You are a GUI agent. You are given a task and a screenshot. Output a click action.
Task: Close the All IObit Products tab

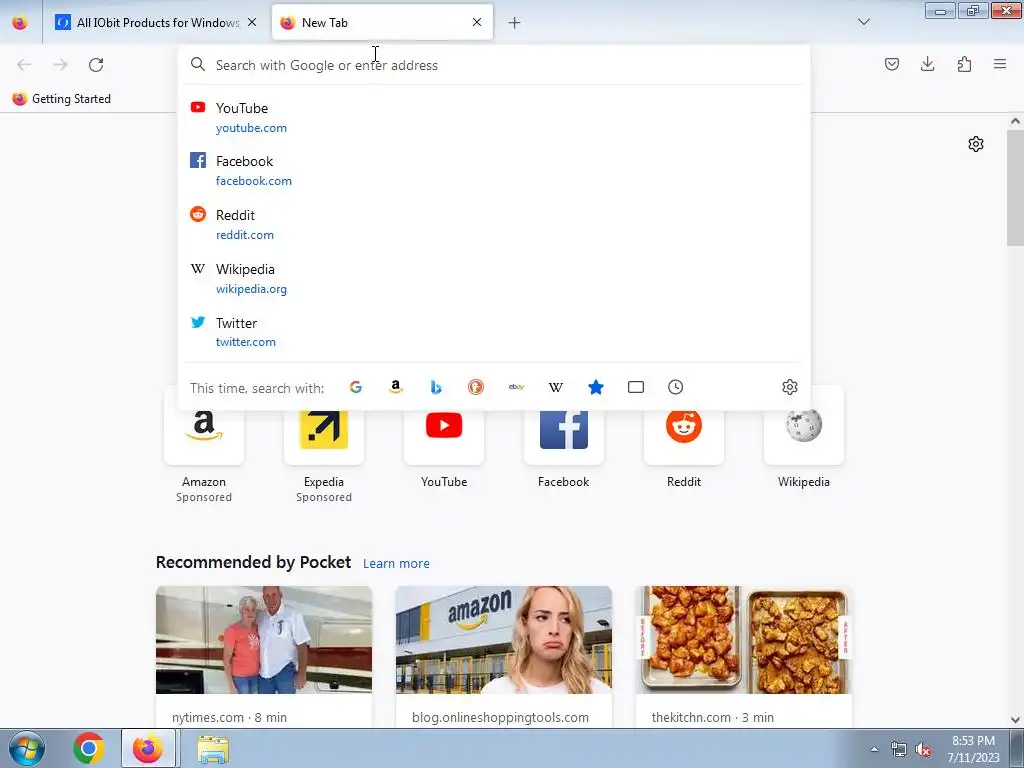[252, 22]
